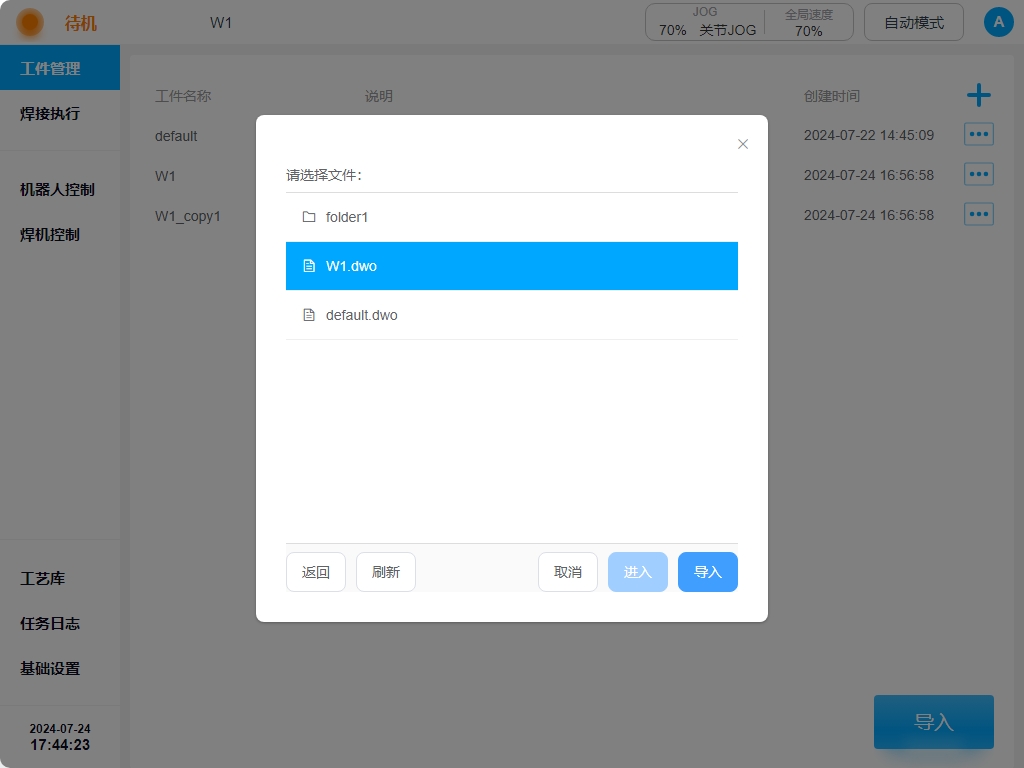Open more options for default workpiece
The width and height of the screenshot is (1024, 768).
coord(978,135)
